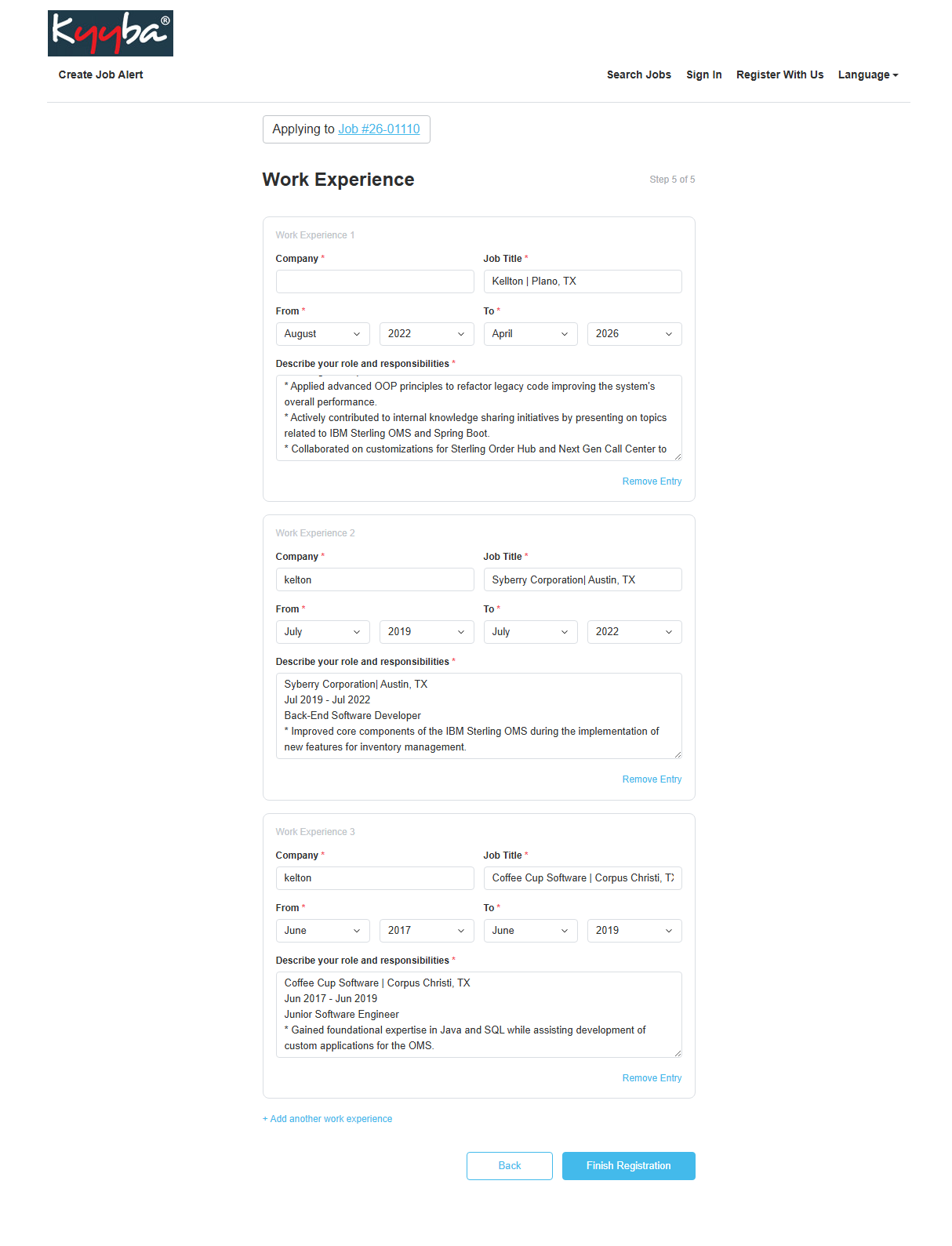Open the April To-month dropdown
Image resolution: width=952 pixels, height=1246 pixels.
tap(530, 334)
